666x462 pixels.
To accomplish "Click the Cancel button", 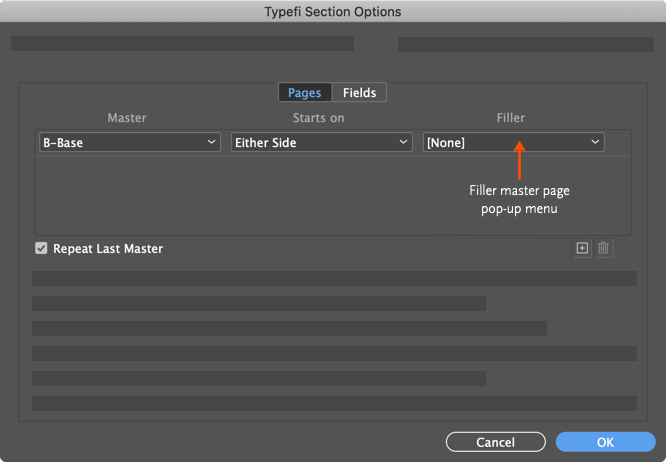I will coord(496,442).
